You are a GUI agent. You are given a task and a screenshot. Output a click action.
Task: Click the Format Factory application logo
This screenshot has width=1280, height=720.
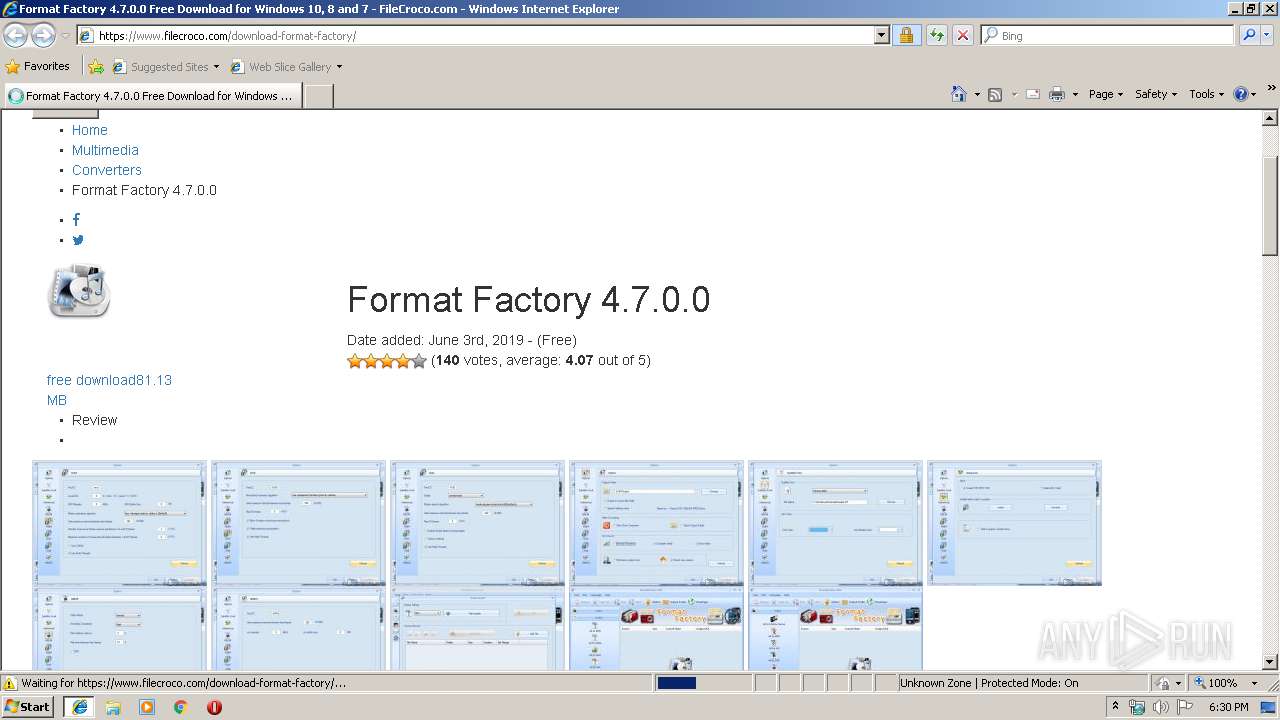[x=79, y=291]
